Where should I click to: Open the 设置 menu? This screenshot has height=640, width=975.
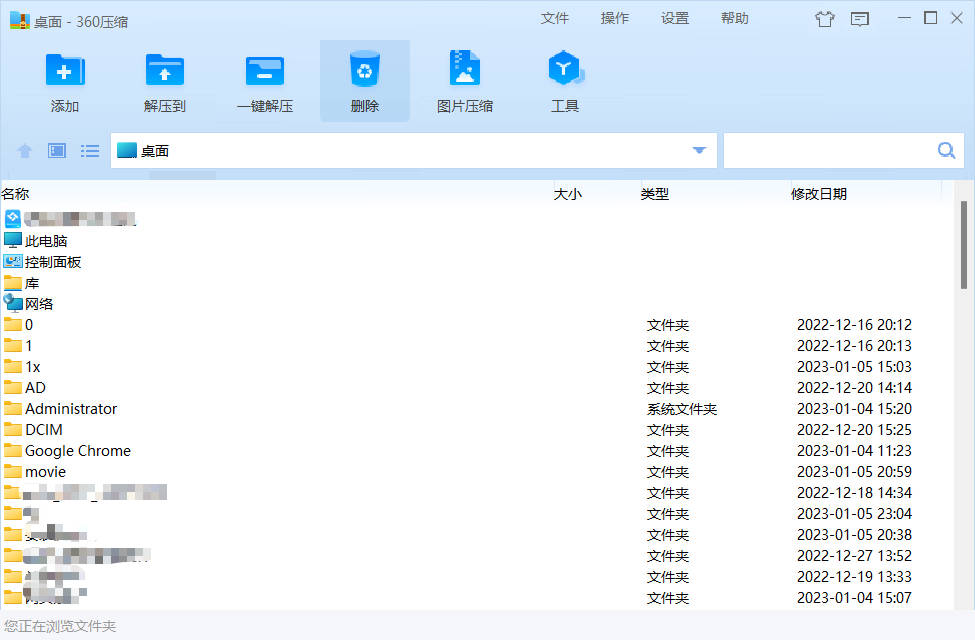pyautogui.click(x=675, y=19)
